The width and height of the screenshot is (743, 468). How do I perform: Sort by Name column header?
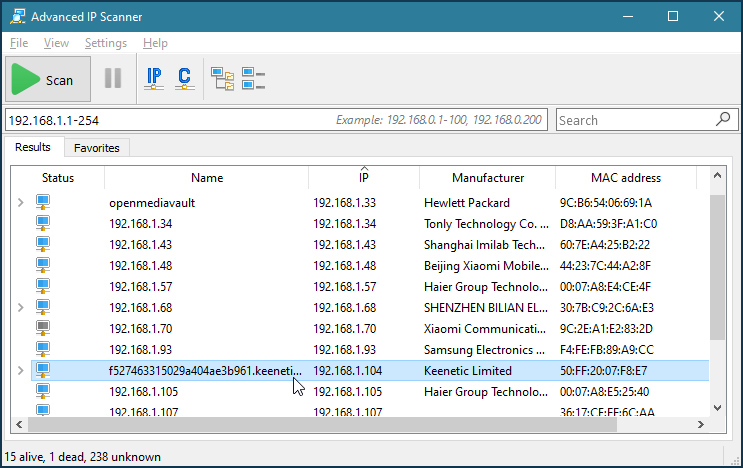click(x=207, y=178)
